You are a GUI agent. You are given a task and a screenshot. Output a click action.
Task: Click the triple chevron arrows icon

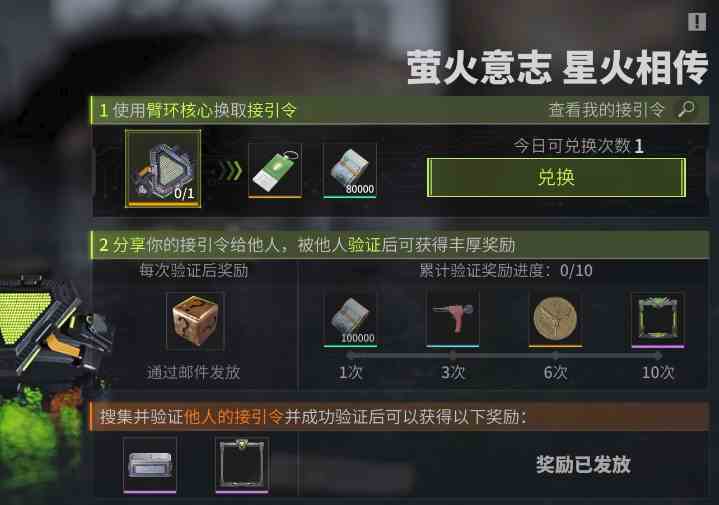pos(230,171)
